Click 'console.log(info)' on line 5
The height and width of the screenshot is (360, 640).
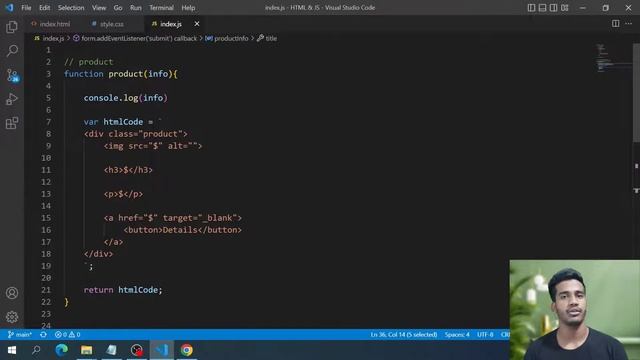point(126,98)
